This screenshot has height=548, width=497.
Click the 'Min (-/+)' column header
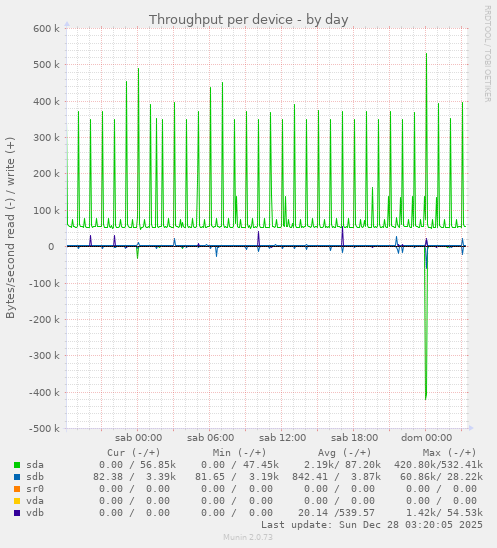239,453
